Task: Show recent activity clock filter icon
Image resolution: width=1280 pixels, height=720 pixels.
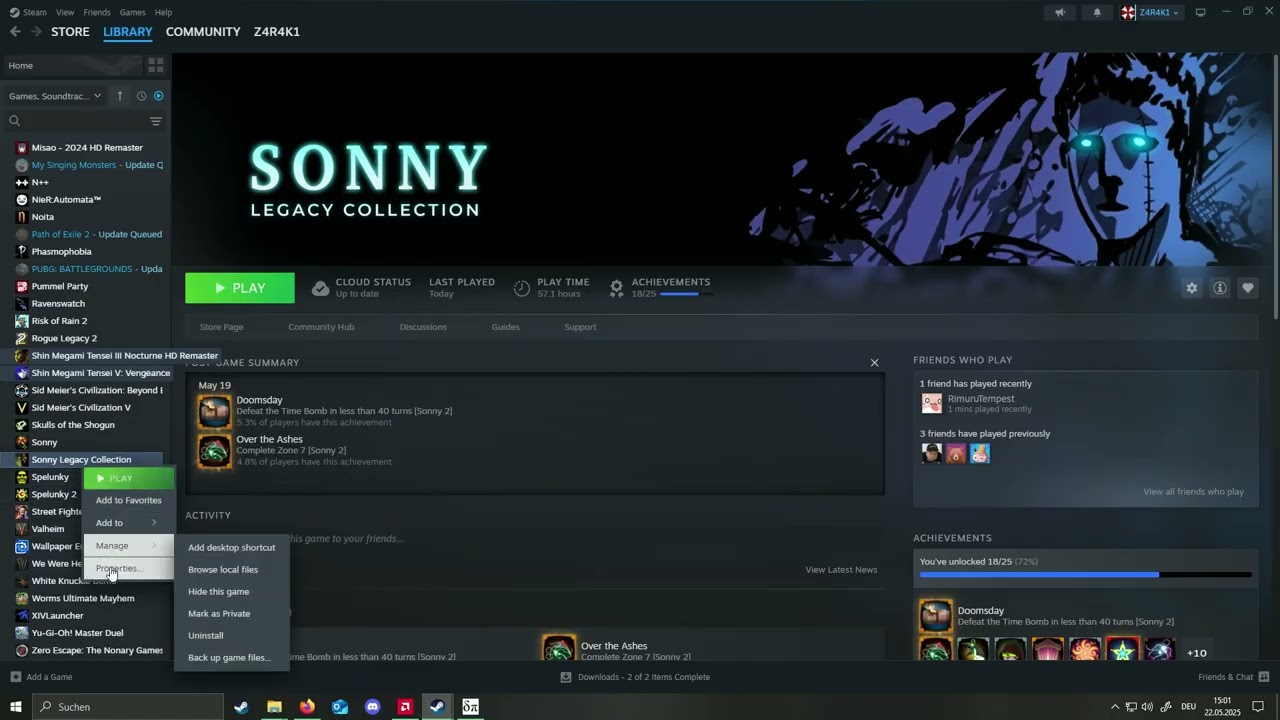Action: [141, 96]
